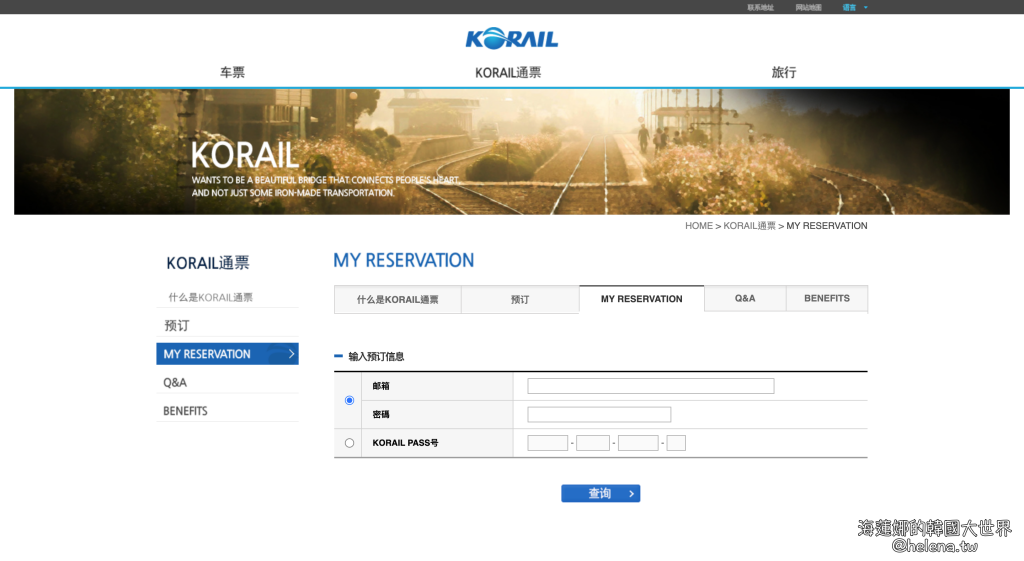Click the arrow on sidebar MY RESERVATION
This screenshot has height=561, width=1024.
290,354
